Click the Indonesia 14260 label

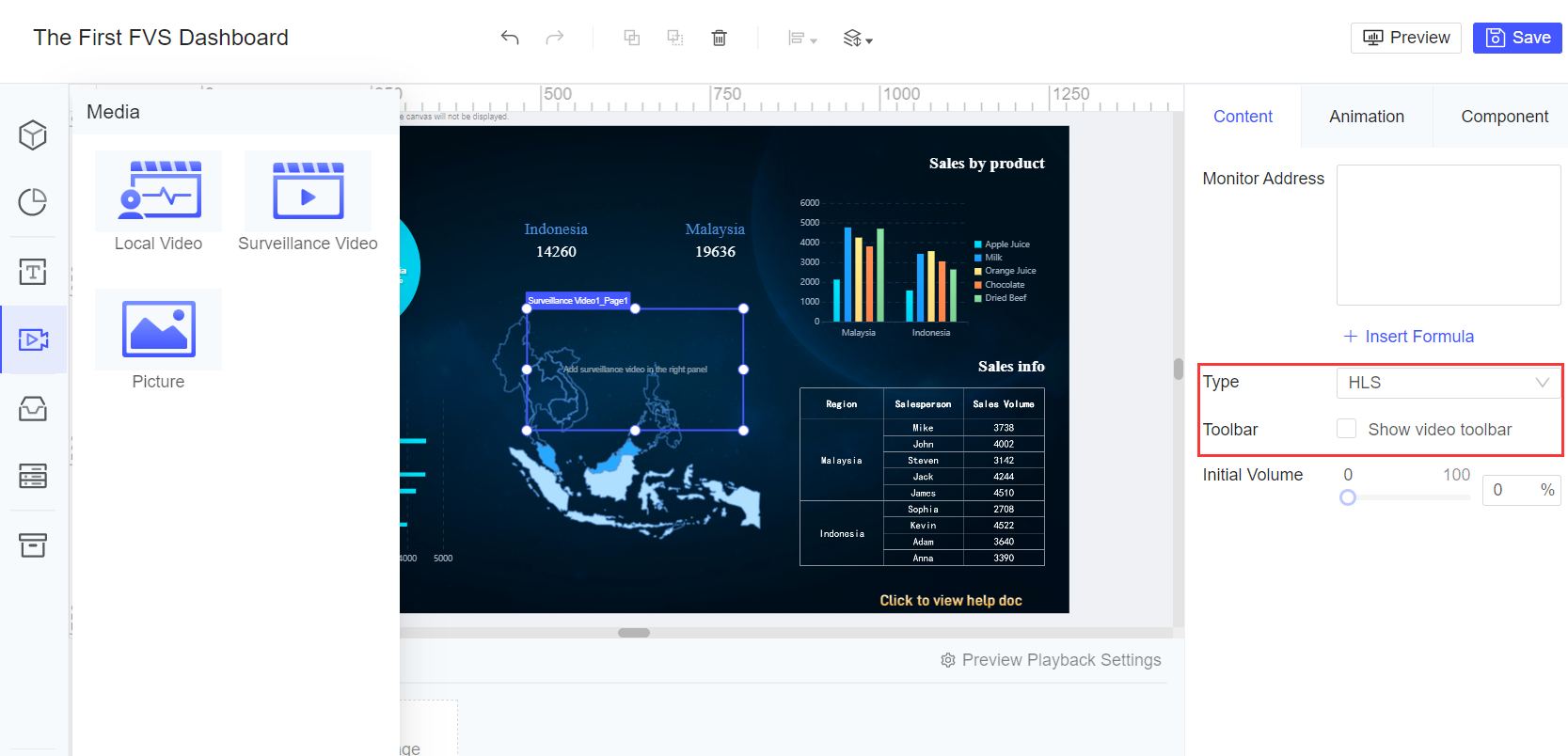(x=556, y=241)
